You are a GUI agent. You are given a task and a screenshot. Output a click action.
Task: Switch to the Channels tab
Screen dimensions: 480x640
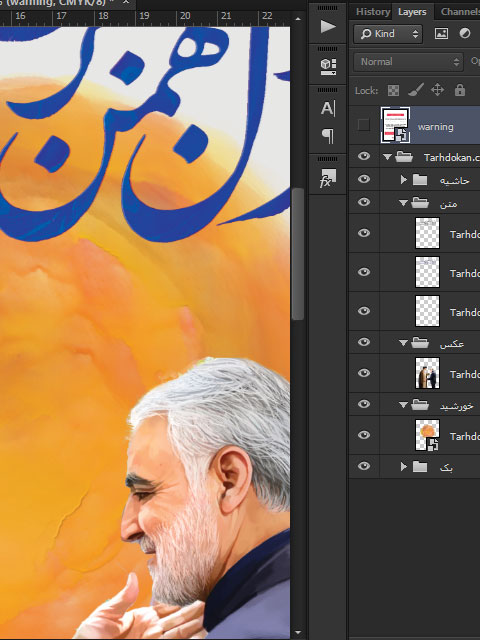(x=459, y=12)
